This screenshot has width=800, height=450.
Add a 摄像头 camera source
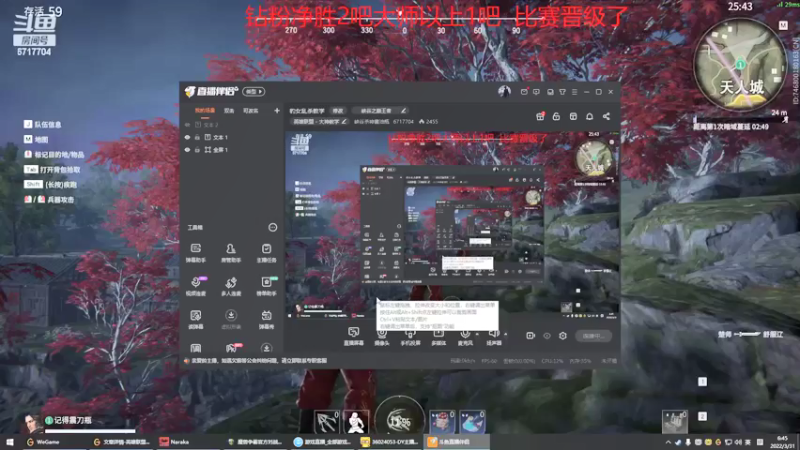click(382, 336)
